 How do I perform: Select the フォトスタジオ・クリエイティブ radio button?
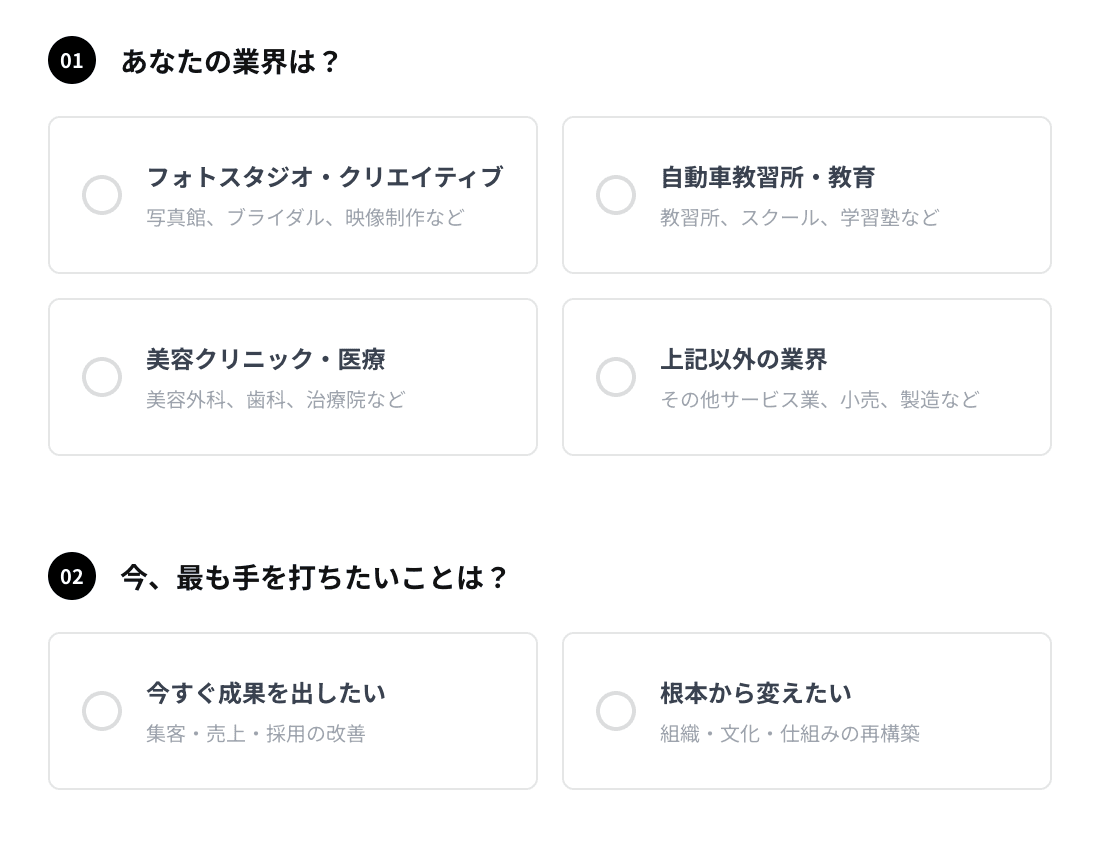pyautogui.click(x=102, y=195)
